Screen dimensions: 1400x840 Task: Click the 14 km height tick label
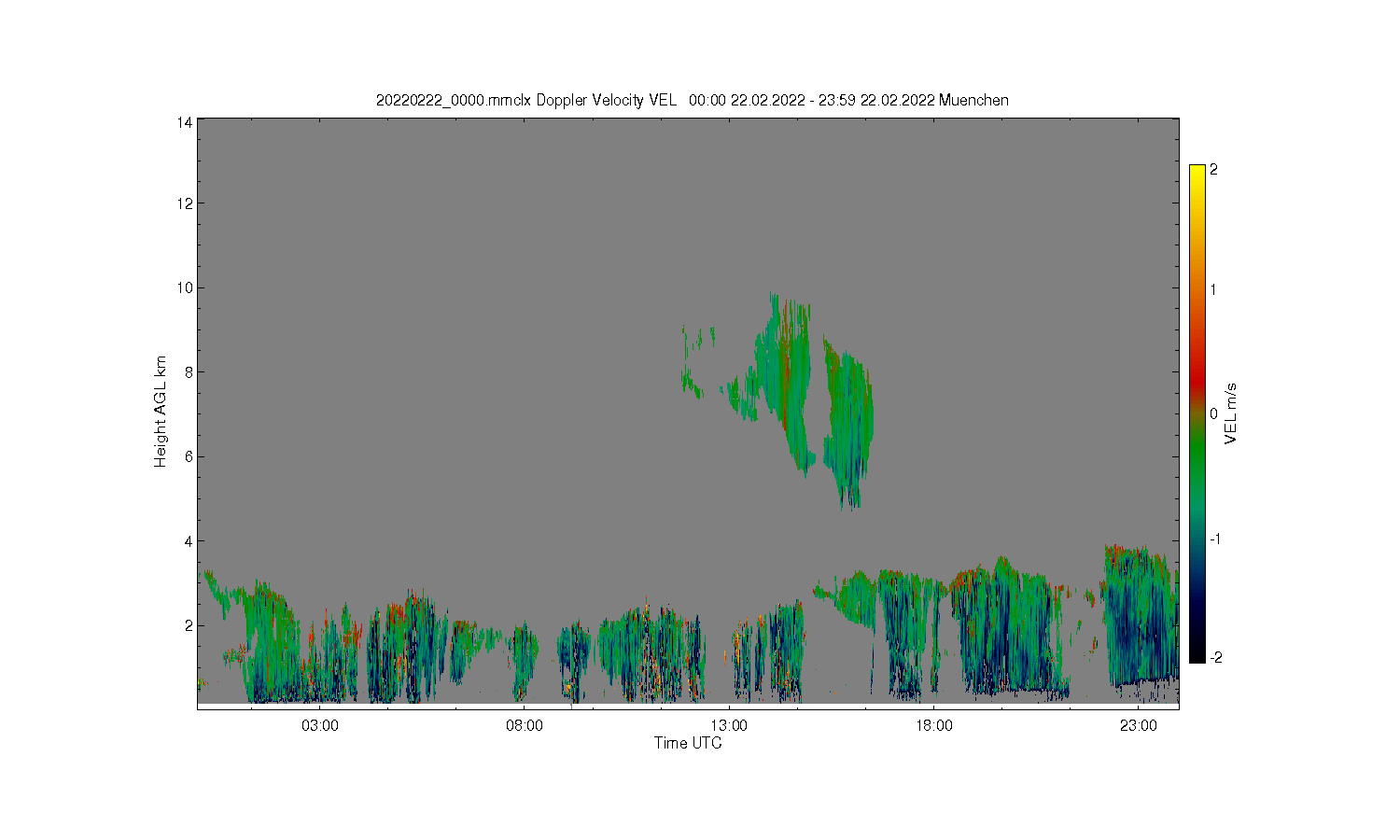pyautogui.click(x=185, y=122)
